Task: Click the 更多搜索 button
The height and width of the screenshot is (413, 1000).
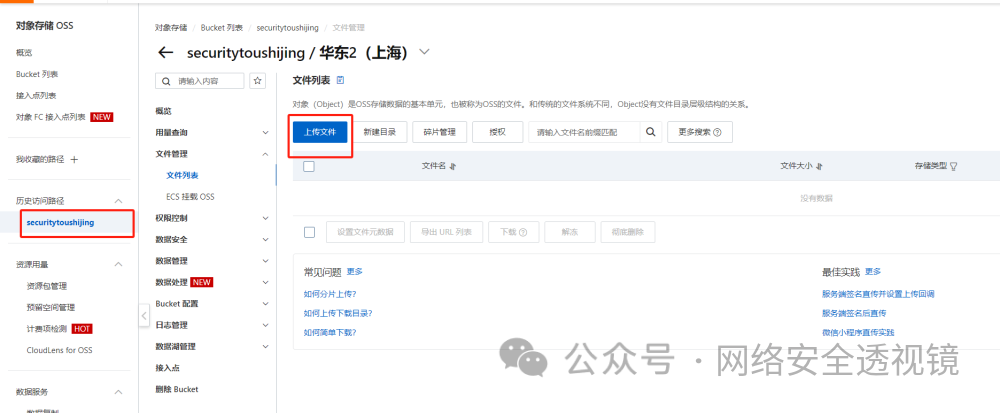Action: click(x=700, y=132)
